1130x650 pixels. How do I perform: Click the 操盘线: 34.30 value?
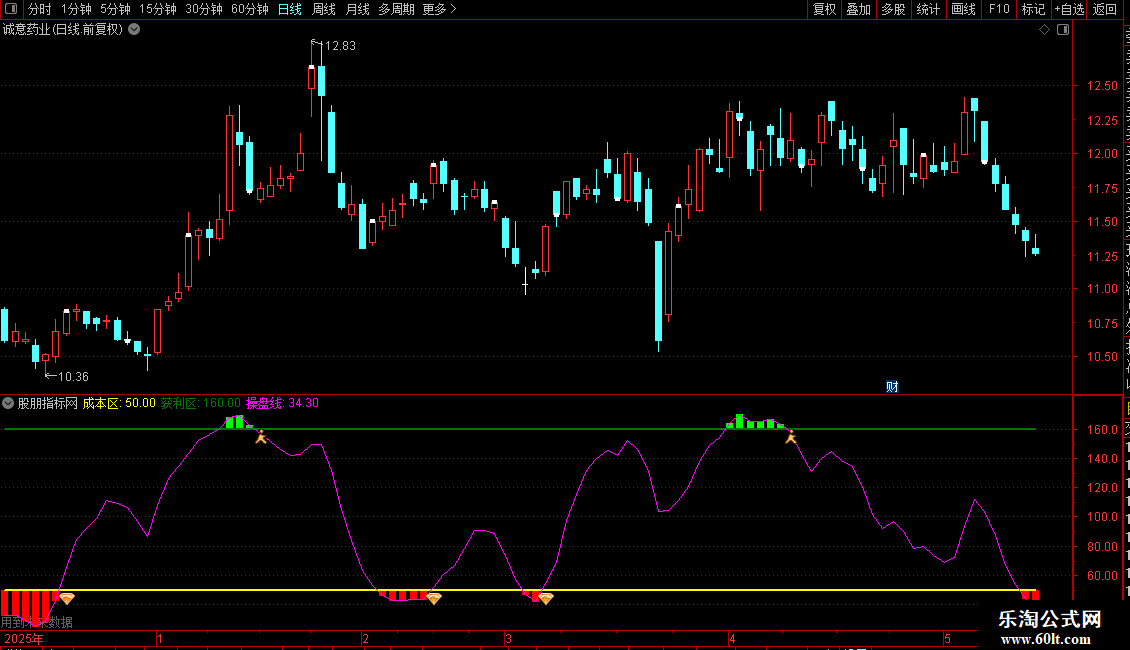(x=282, y=404)
